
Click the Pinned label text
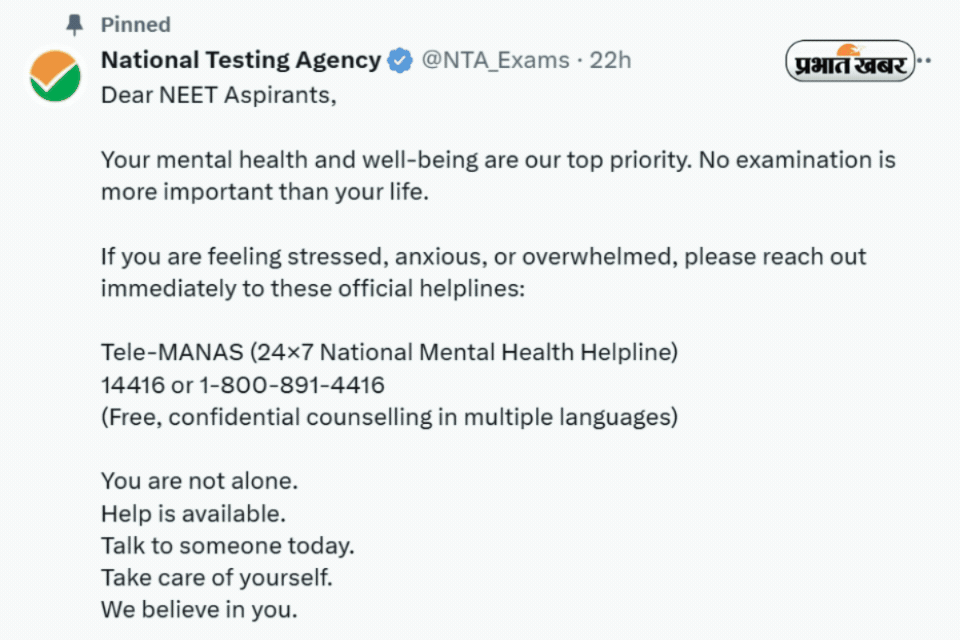135,24
